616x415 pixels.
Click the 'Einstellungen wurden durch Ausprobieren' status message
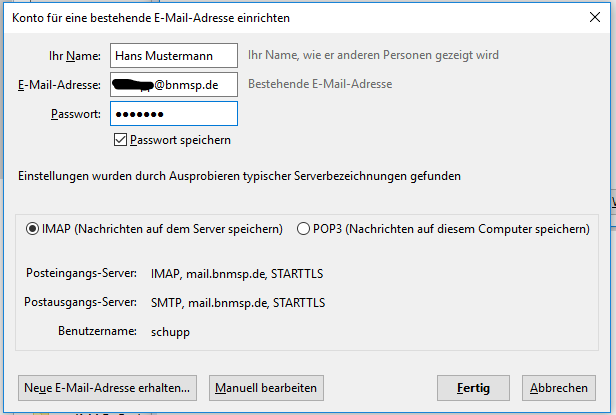(x=239, y=176)
